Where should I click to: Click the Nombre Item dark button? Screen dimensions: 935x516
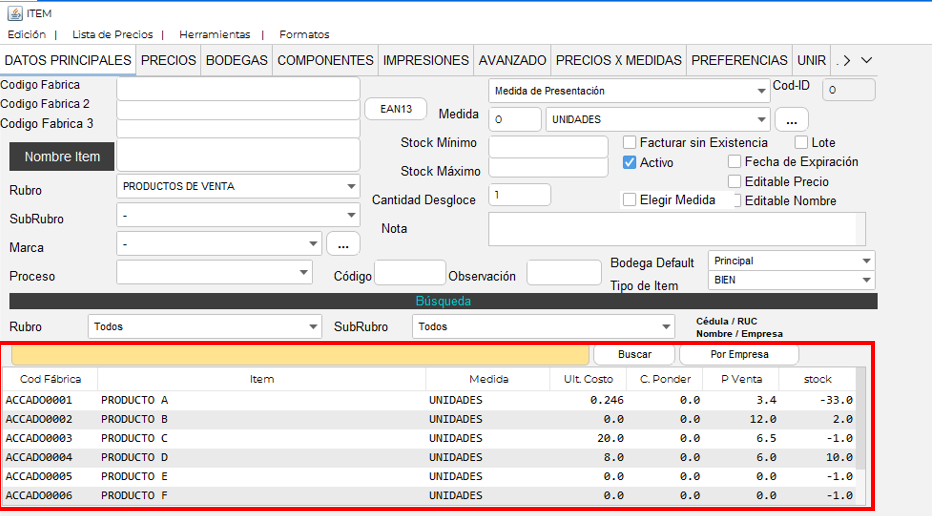[61, 157]
